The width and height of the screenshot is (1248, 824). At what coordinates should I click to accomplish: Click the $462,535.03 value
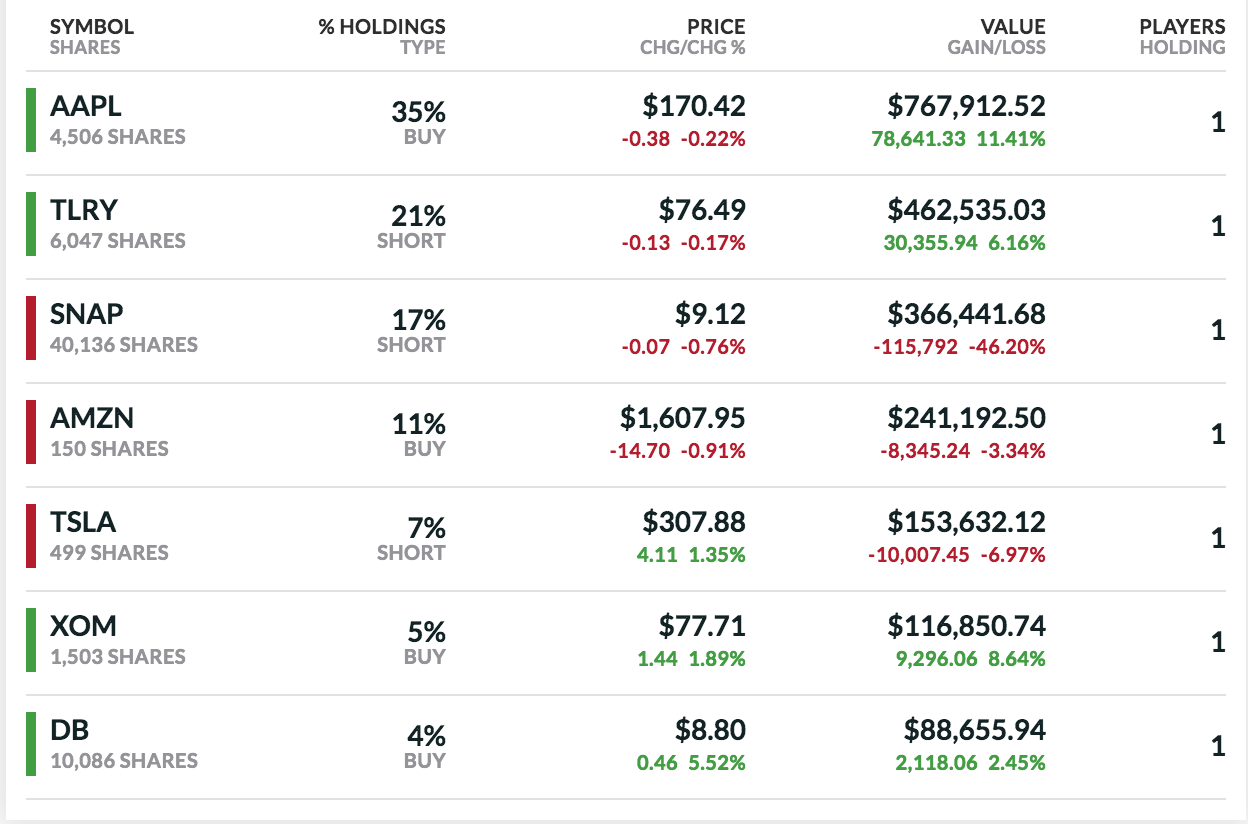pos(967,210)
